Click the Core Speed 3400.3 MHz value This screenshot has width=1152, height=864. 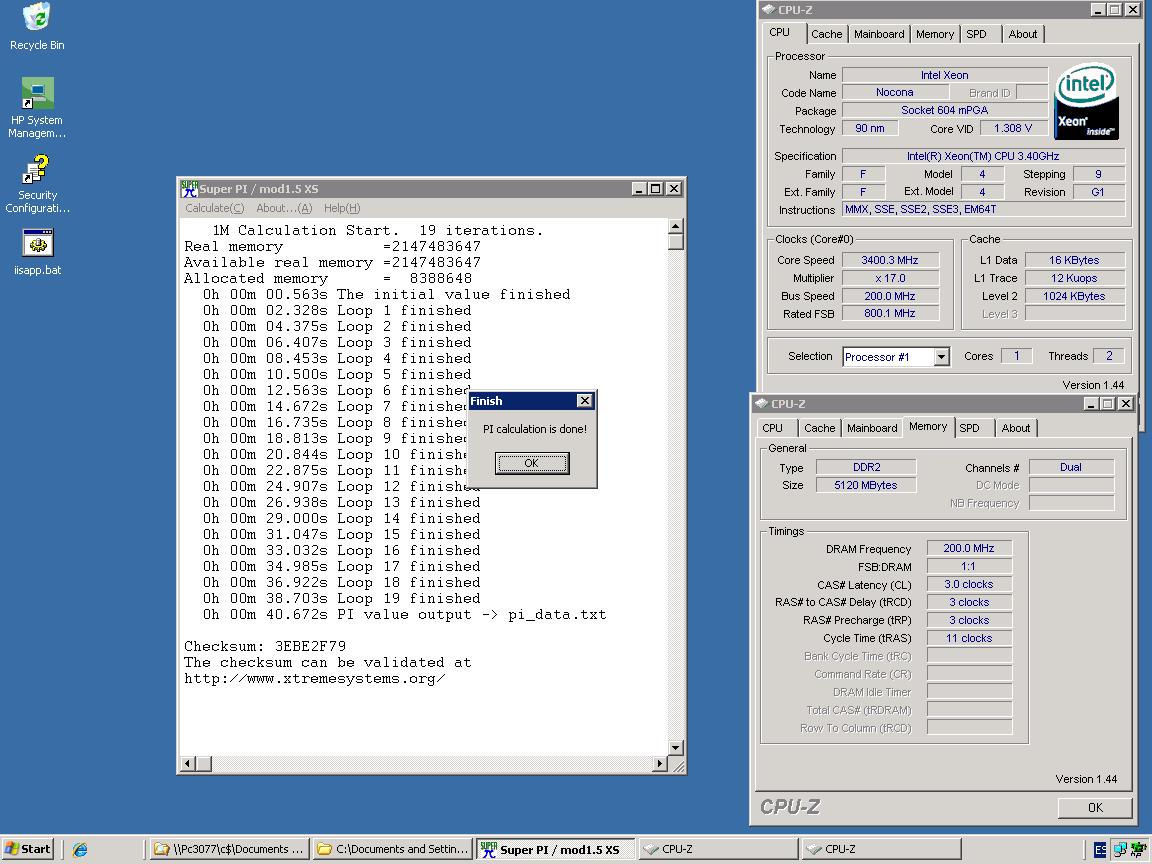click(890, 260)
